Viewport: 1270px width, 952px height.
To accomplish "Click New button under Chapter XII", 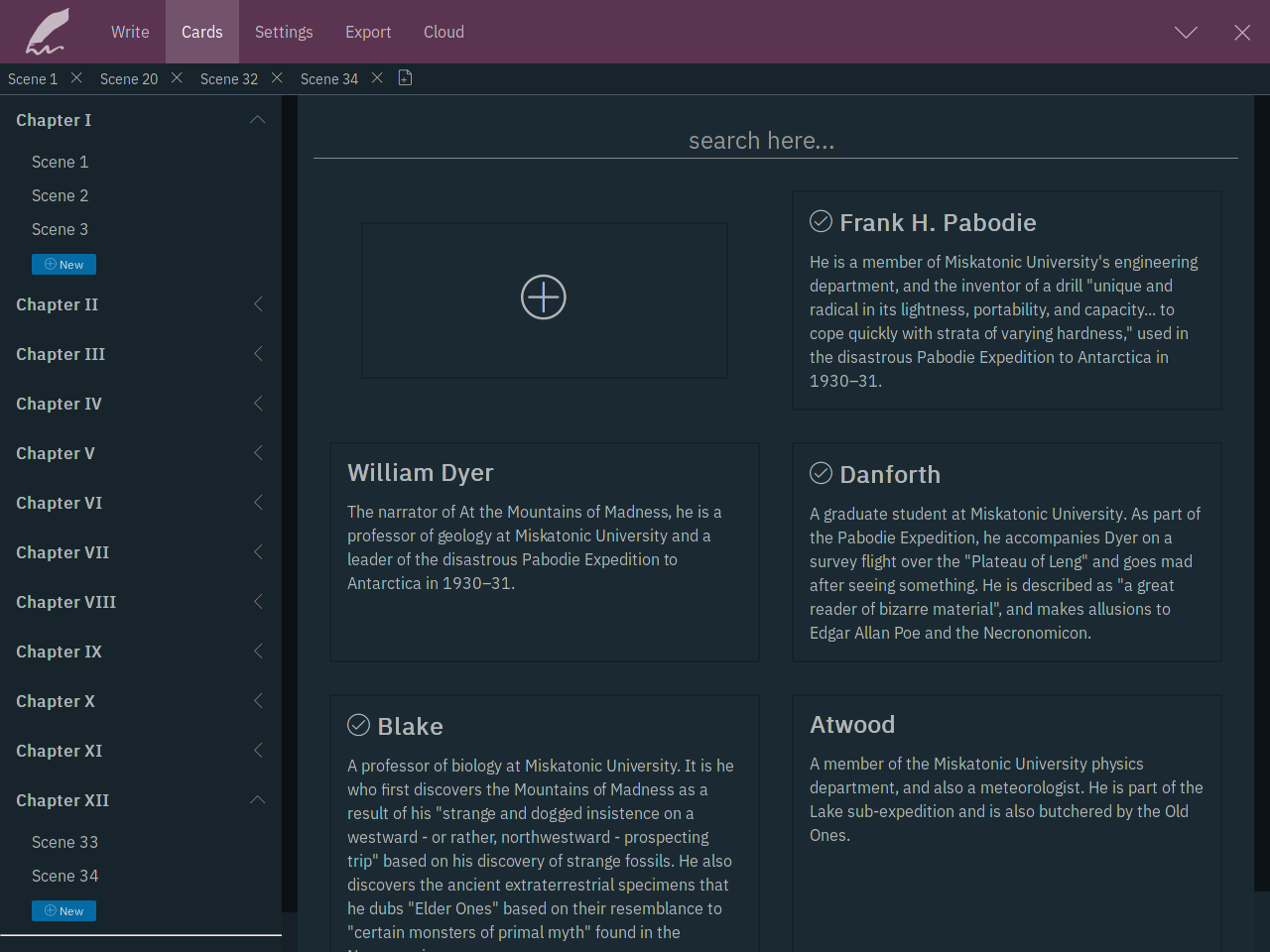I will click(x=63, y=911).
